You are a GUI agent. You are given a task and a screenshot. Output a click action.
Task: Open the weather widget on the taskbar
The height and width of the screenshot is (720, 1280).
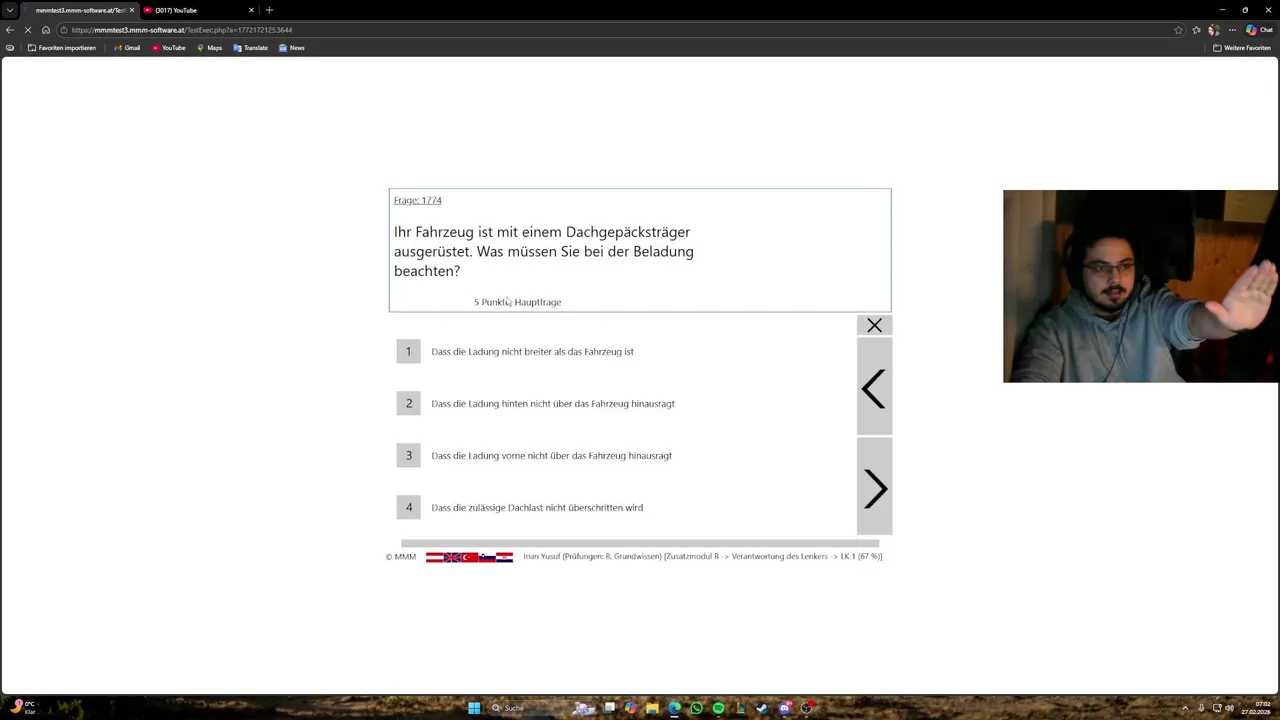tap(24, 707)
